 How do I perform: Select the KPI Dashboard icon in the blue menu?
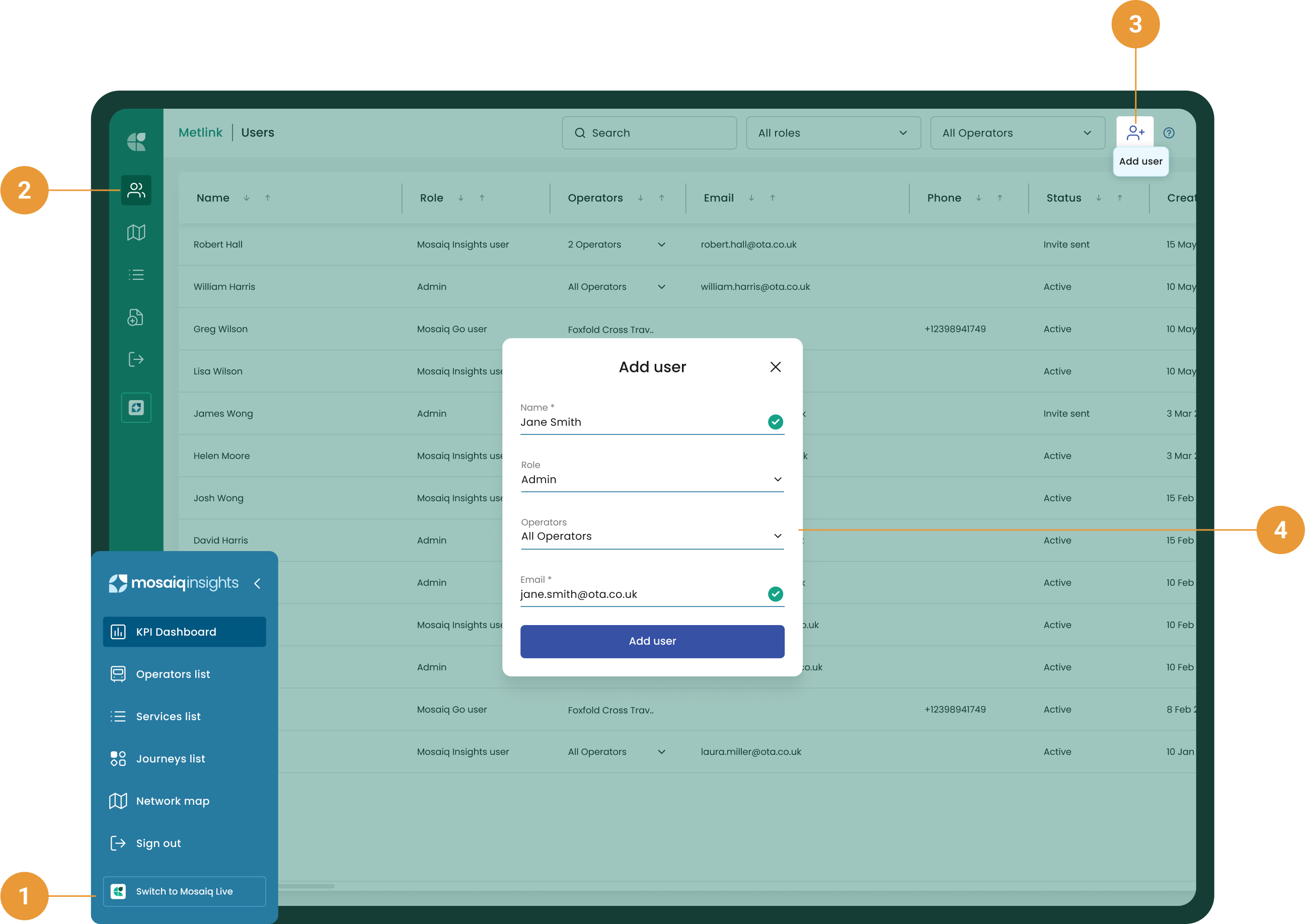[x=118, y=632]
